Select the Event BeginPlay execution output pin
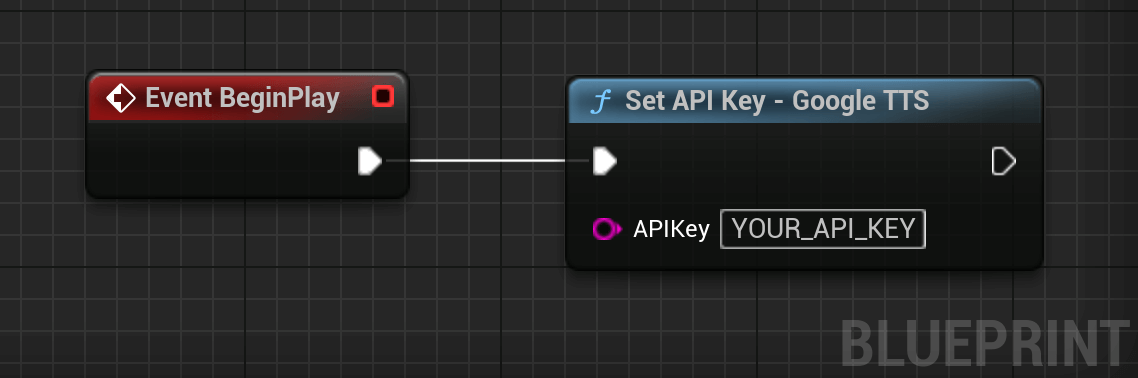 tap(369, 161)
